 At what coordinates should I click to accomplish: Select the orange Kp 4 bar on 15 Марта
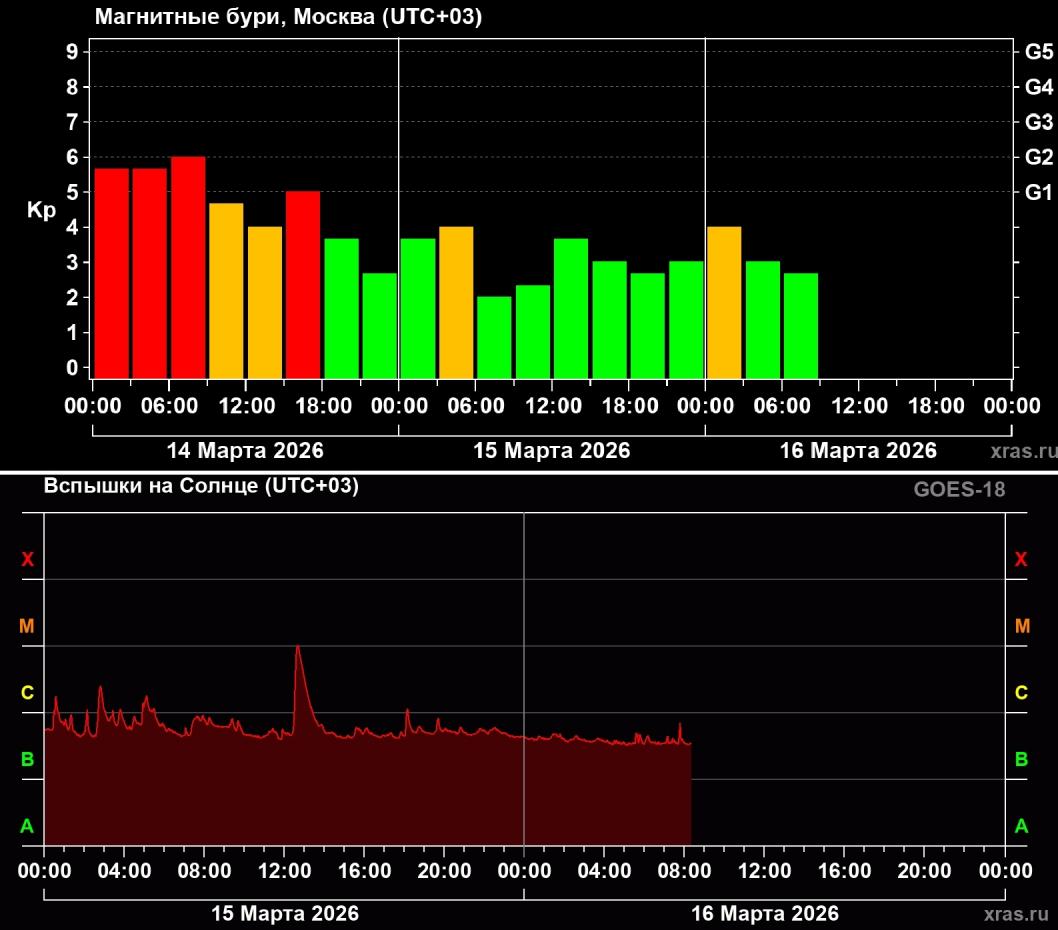(456, 302)
